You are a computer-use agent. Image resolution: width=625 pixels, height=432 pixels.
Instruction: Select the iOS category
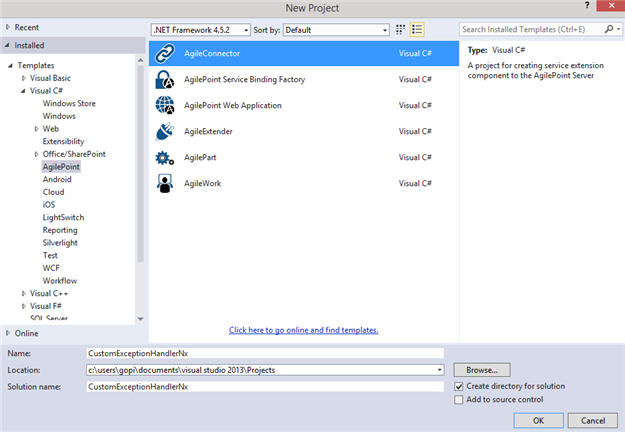49,204
